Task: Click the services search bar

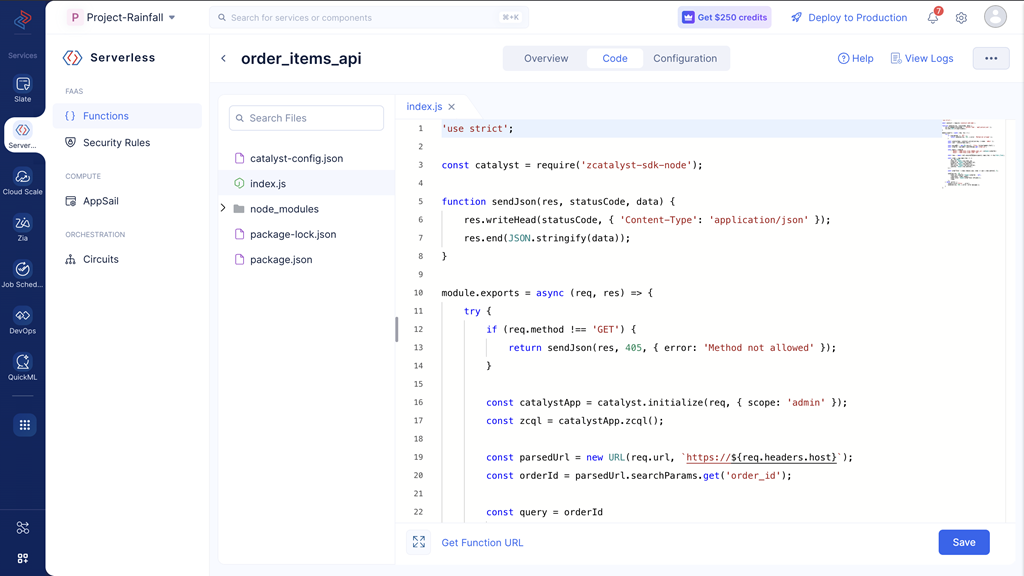Action: pos(369,18)
